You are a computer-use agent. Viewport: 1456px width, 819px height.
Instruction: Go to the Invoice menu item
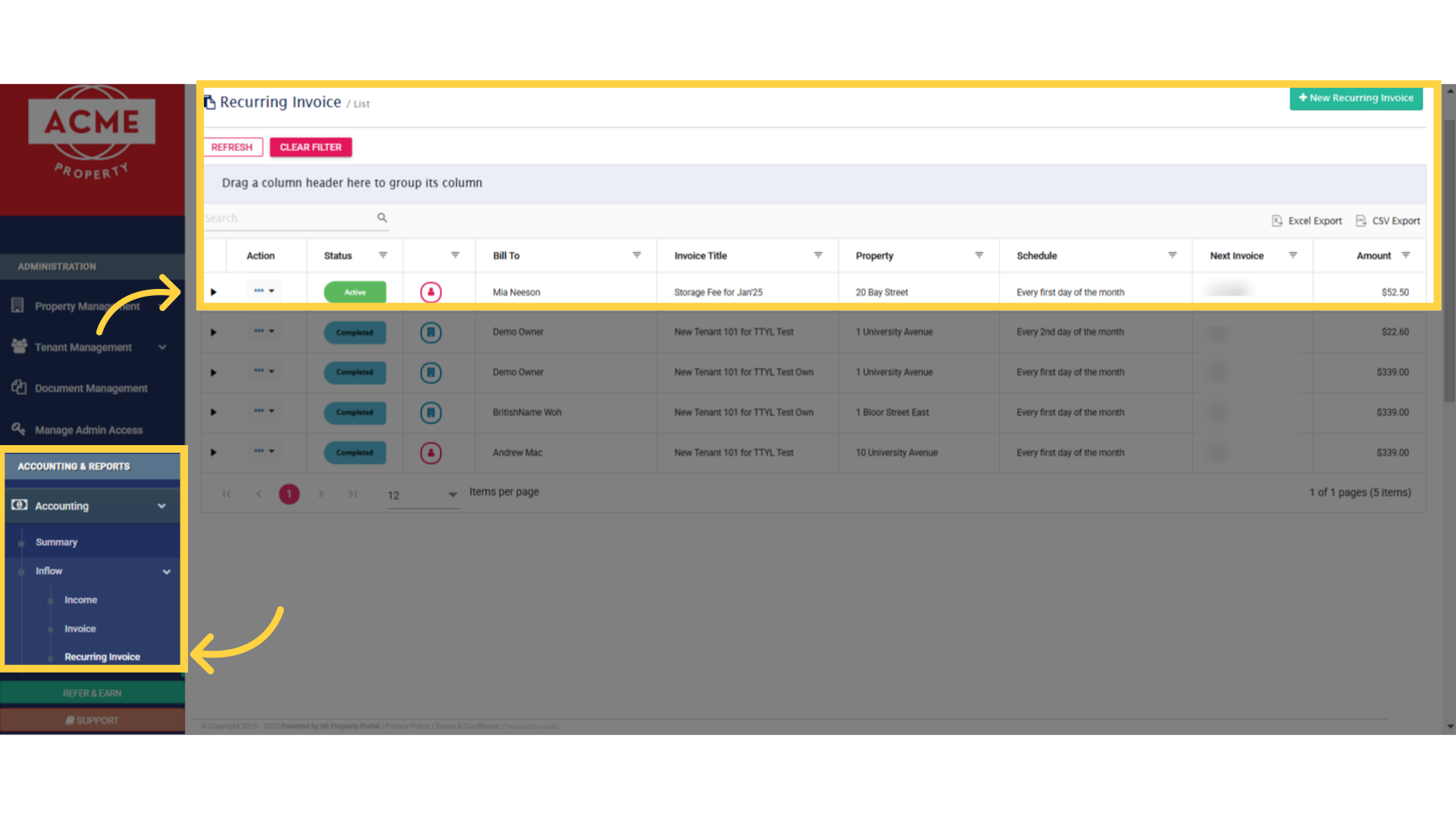tap(80, 629)
